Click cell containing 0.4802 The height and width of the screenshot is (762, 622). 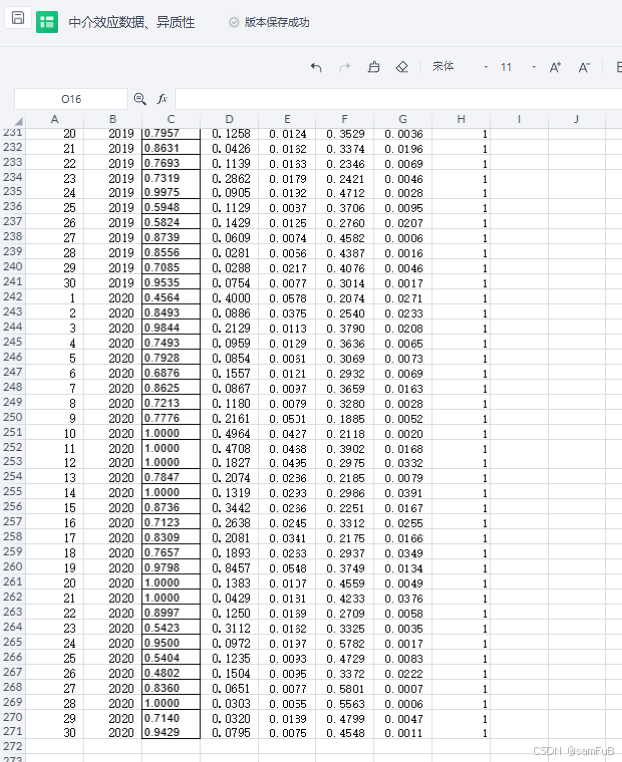tap(171, 673)
